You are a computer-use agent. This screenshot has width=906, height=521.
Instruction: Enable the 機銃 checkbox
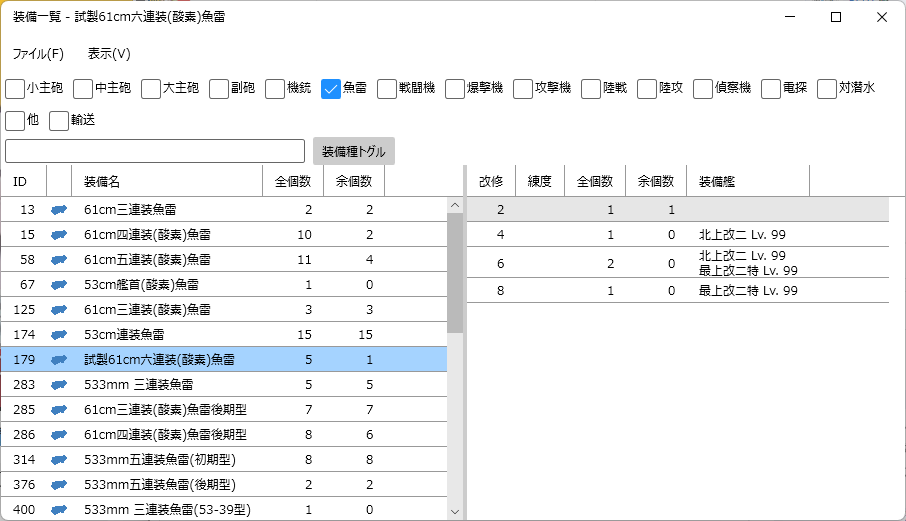pos(275,88)
